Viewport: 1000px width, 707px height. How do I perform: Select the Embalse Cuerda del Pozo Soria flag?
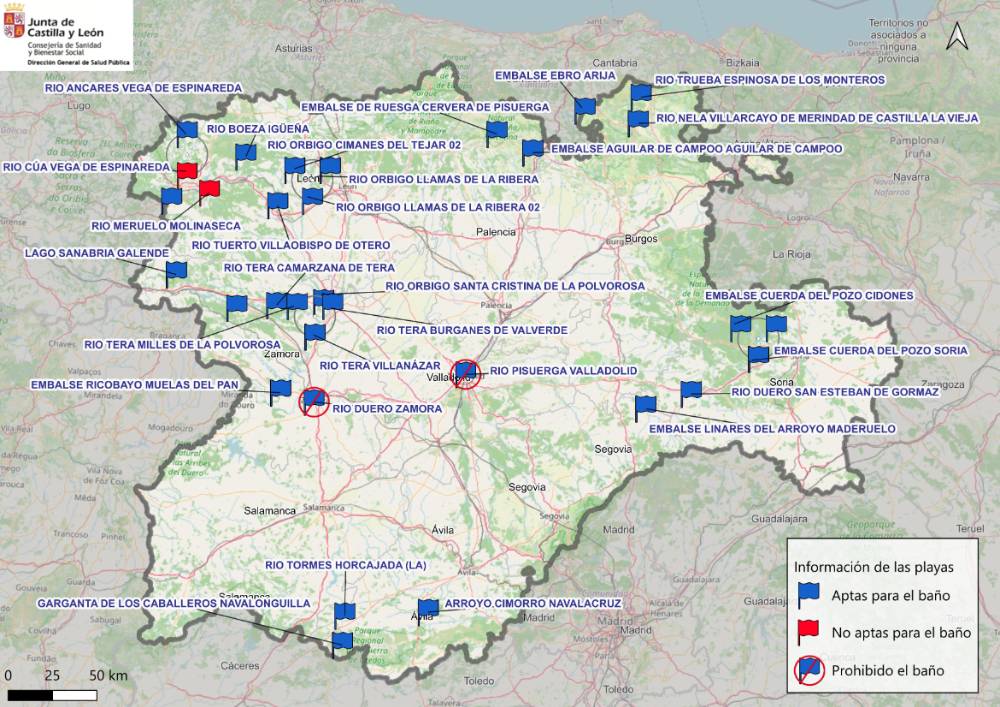[758, 359]
